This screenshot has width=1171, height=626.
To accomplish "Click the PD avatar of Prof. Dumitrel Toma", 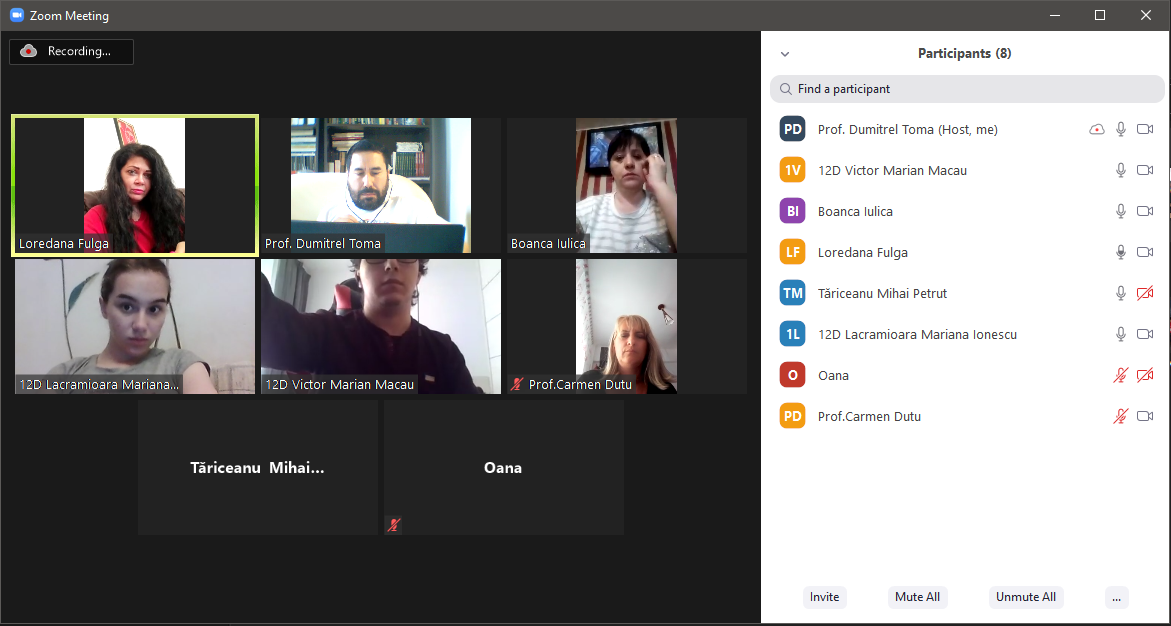I will pos(792,129).
